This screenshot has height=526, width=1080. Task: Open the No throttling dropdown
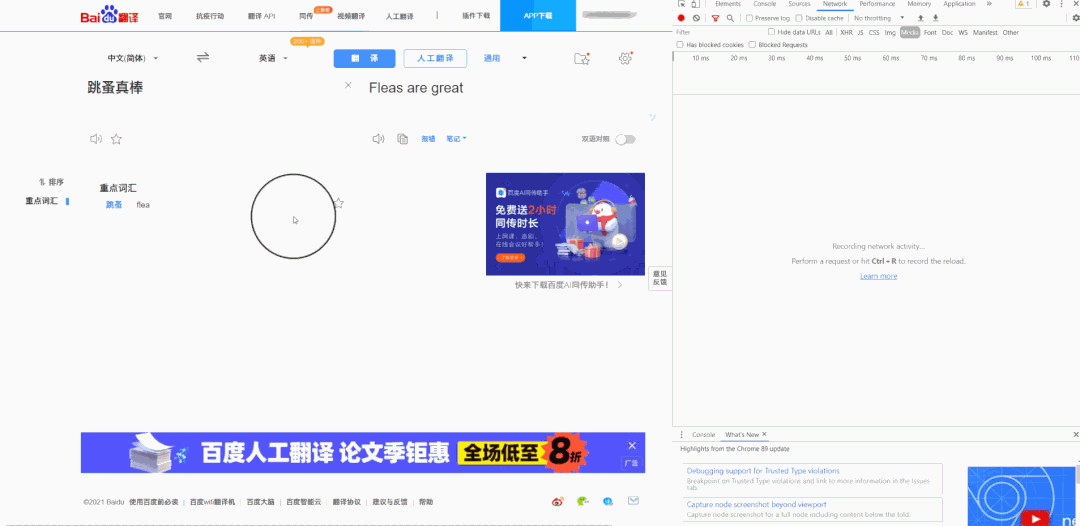point(880,18)
